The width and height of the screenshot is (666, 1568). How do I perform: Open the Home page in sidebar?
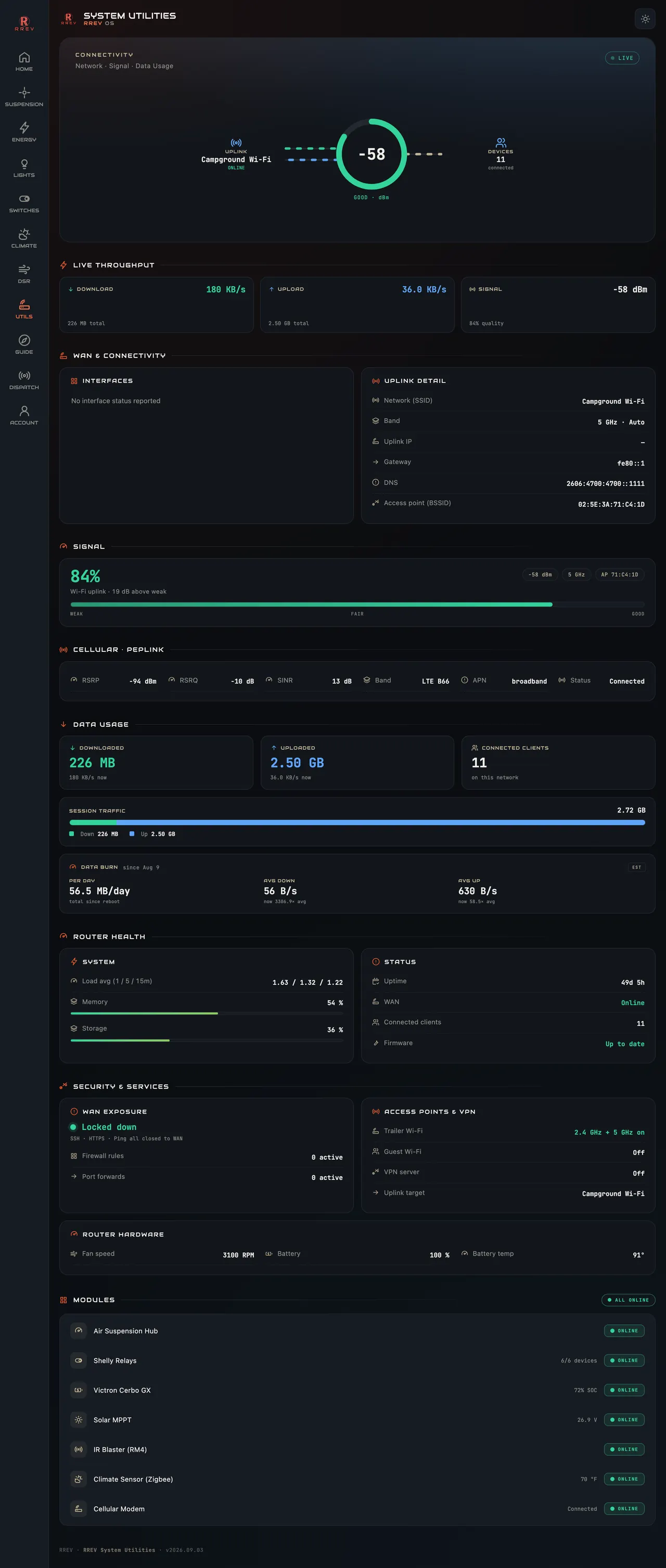pyautogui.click(x=24, y=61)
